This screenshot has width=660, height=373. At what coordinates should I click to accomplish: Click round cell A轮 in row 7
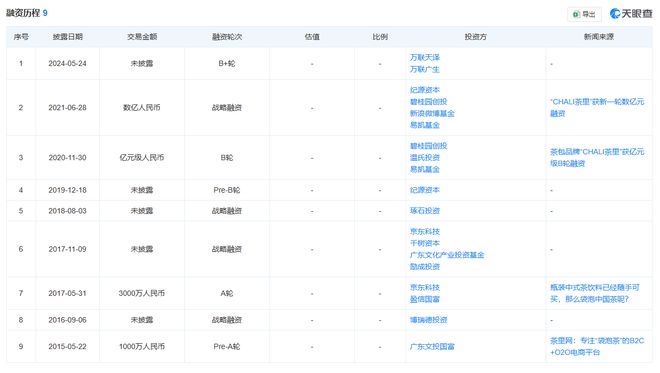click(x=227, y=293)
